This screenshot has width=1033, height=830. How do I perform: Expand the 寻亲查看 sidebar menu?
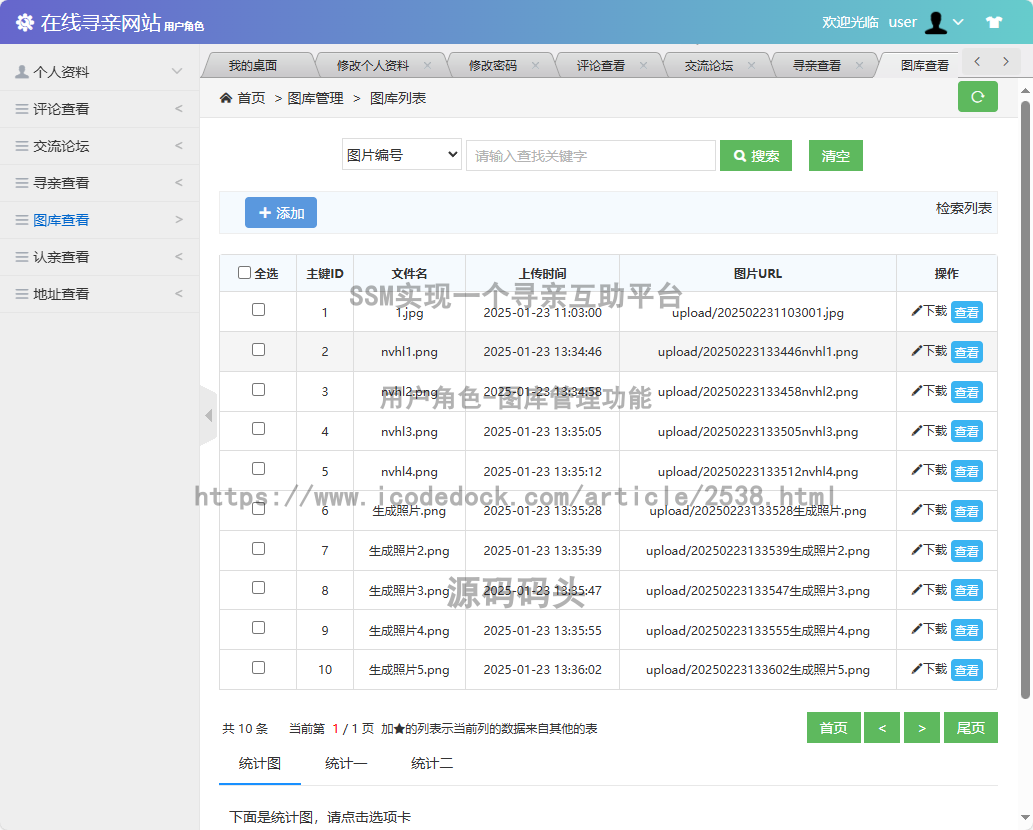[99, 182]
